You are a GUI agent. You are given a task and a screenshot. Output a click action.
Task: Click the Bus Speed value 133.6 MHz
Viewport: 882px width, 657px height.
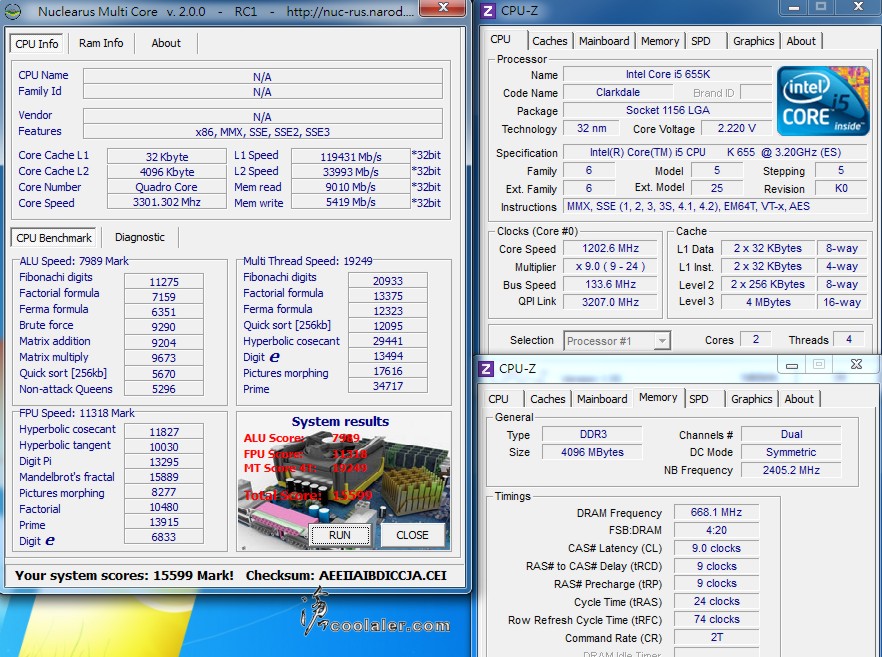pos(610,284)
